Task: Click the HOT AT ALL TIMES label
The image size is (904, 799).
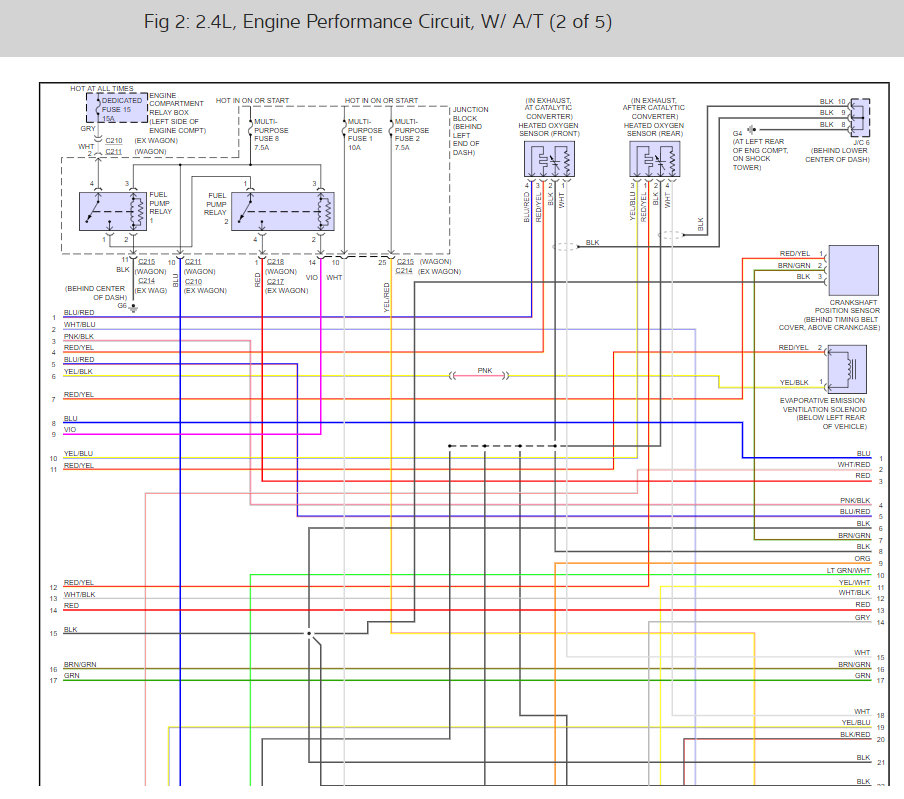Action: click(101, 88)
